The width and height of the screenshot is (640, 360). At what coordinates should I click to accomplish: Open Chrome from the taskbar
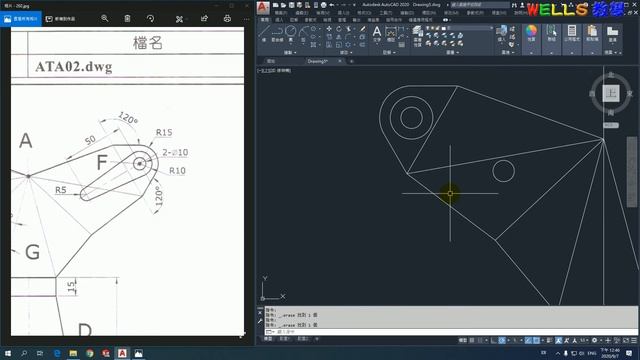90,353
